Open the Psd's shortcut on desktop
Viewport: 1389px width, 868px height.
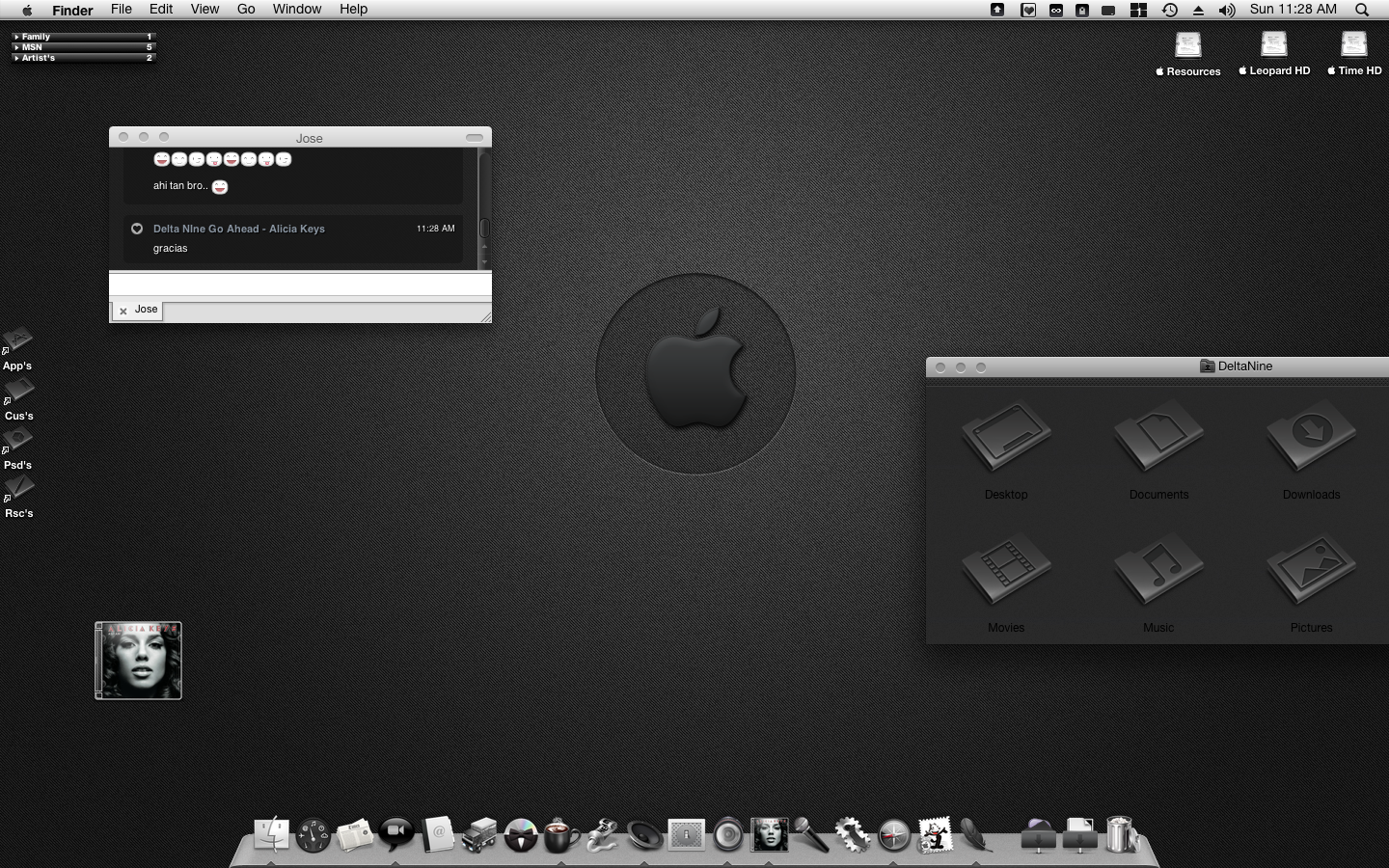point(17,449)
